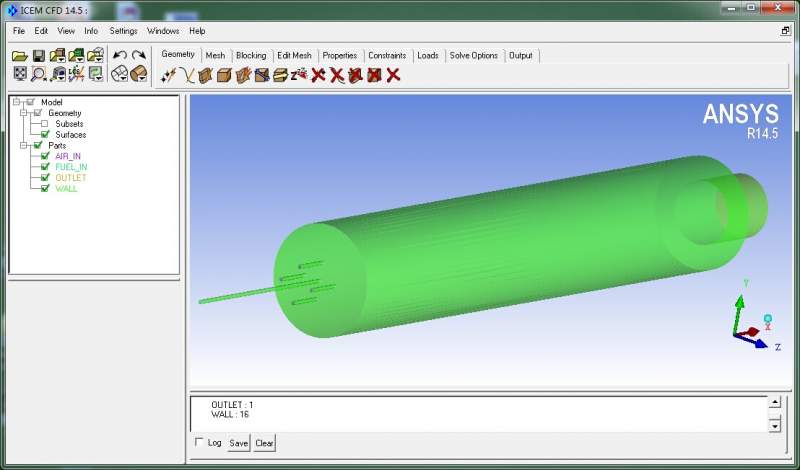Click the measure distance icon
Screen dimensions: 800x470
[58, 74]
